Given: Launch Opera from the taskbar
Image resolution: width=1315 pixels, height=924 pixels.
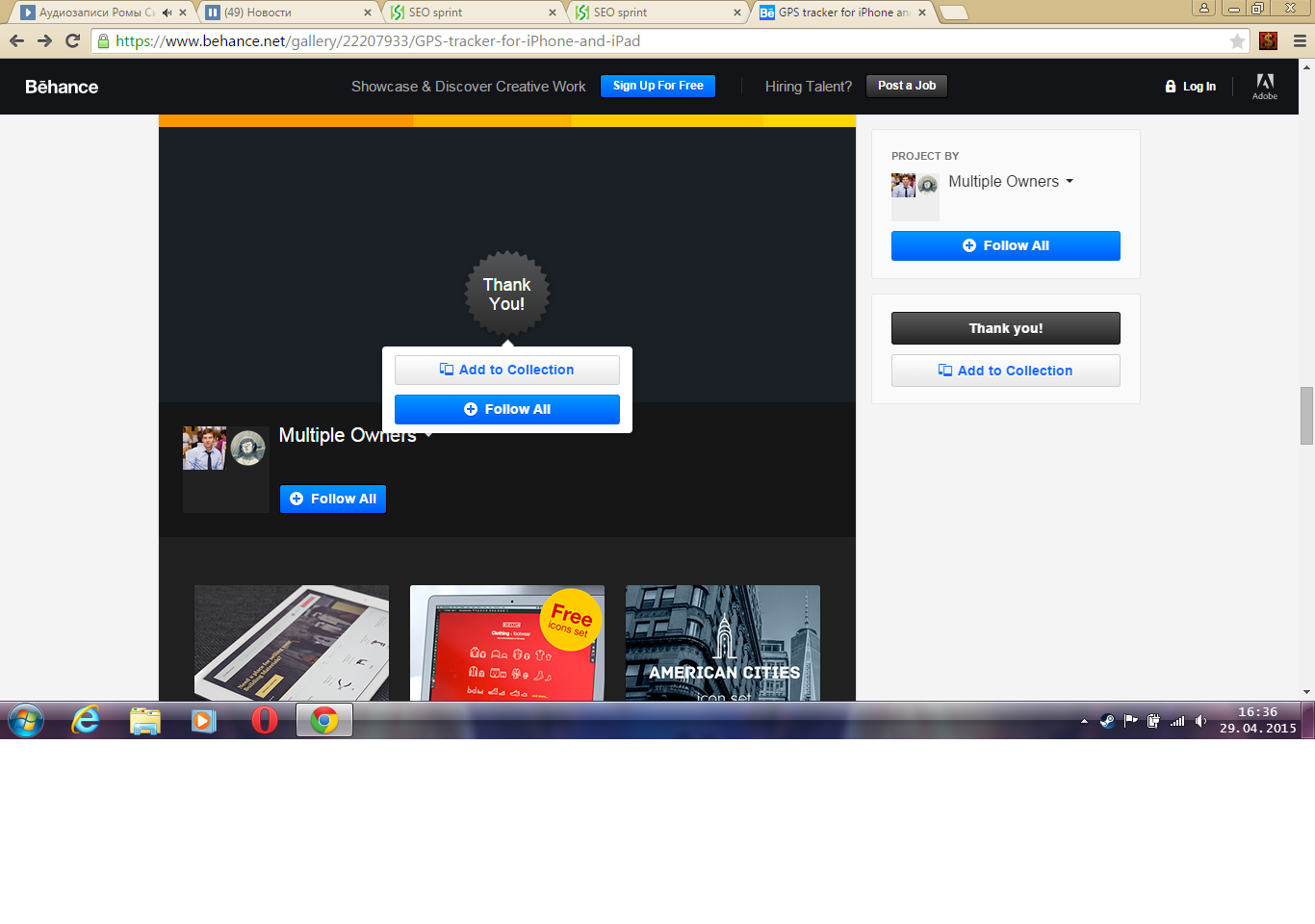Looking at the screenshot, I should (264, 720).
